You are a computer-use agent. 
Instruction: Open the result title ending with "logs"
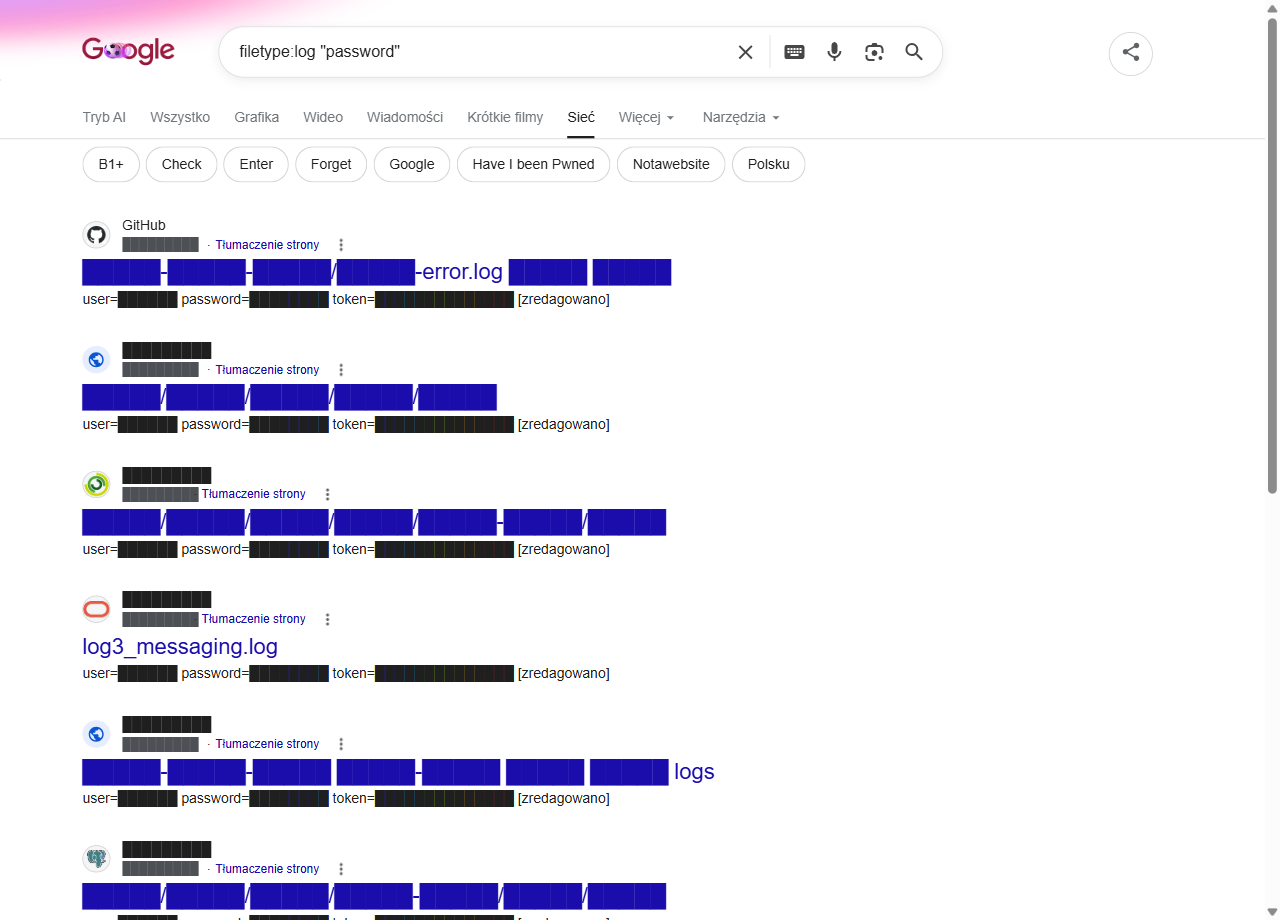pos(398,772)
